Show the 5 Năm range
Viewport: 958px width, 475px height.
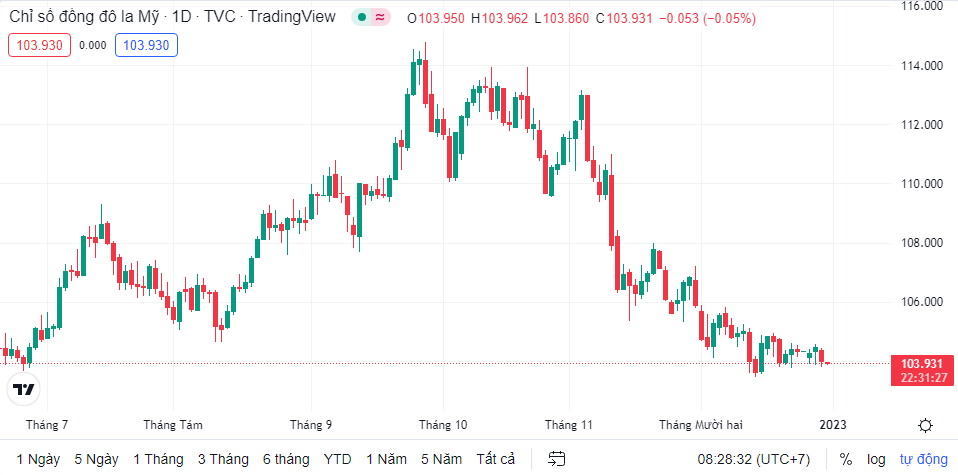441,459
